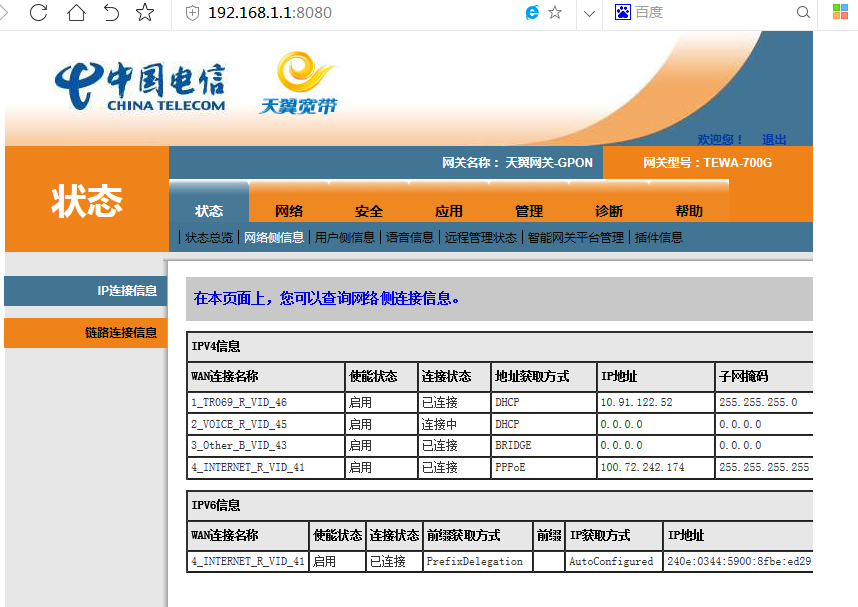Select 链路连接信息 in the sidebar
Image resolution: width=858 pixels, height=607 pixels.
coord(85,333)
